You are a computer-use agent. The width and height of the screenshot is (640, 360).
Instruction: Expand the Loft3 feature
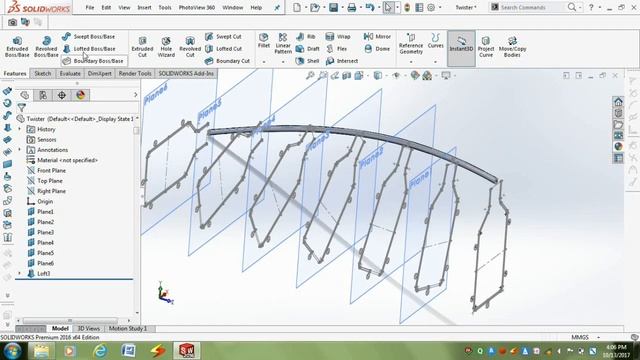tap(20, 273)
